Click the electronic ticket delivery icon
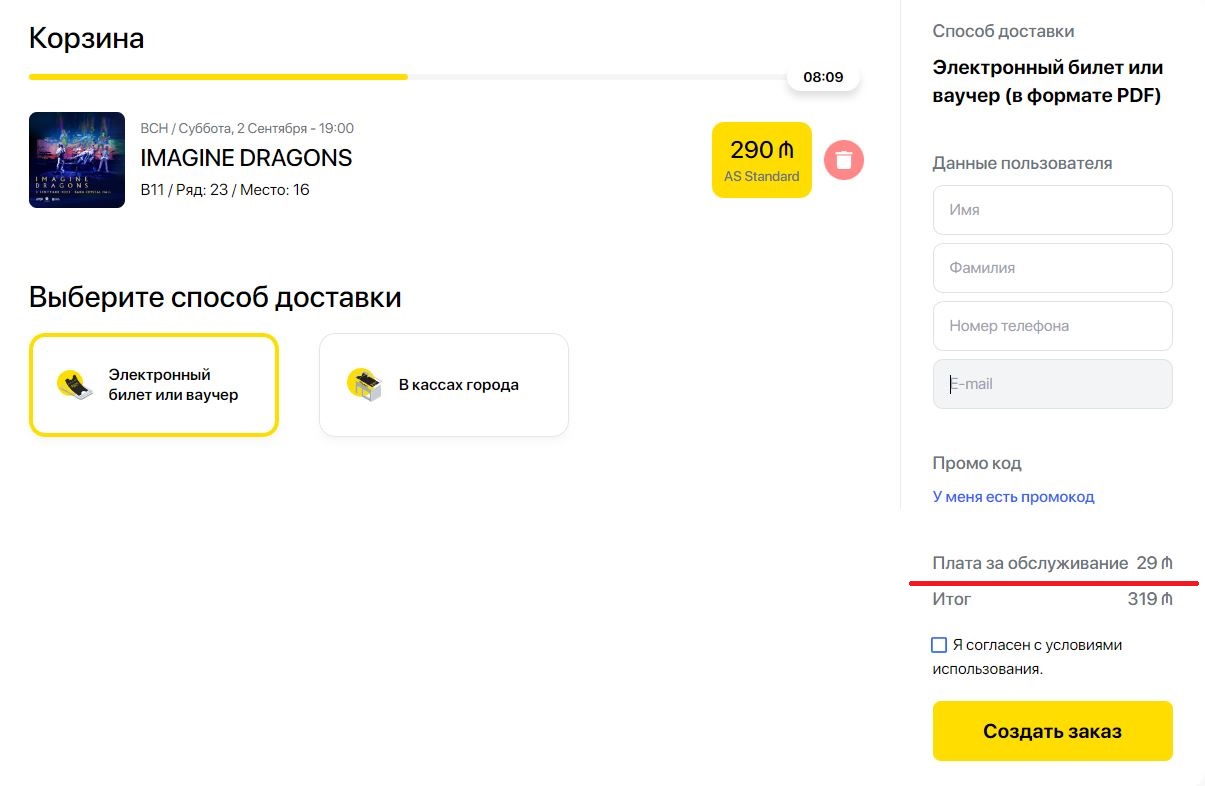This screenshot has width=1205, height=786. pyautogui.click(x=75, y=384)
